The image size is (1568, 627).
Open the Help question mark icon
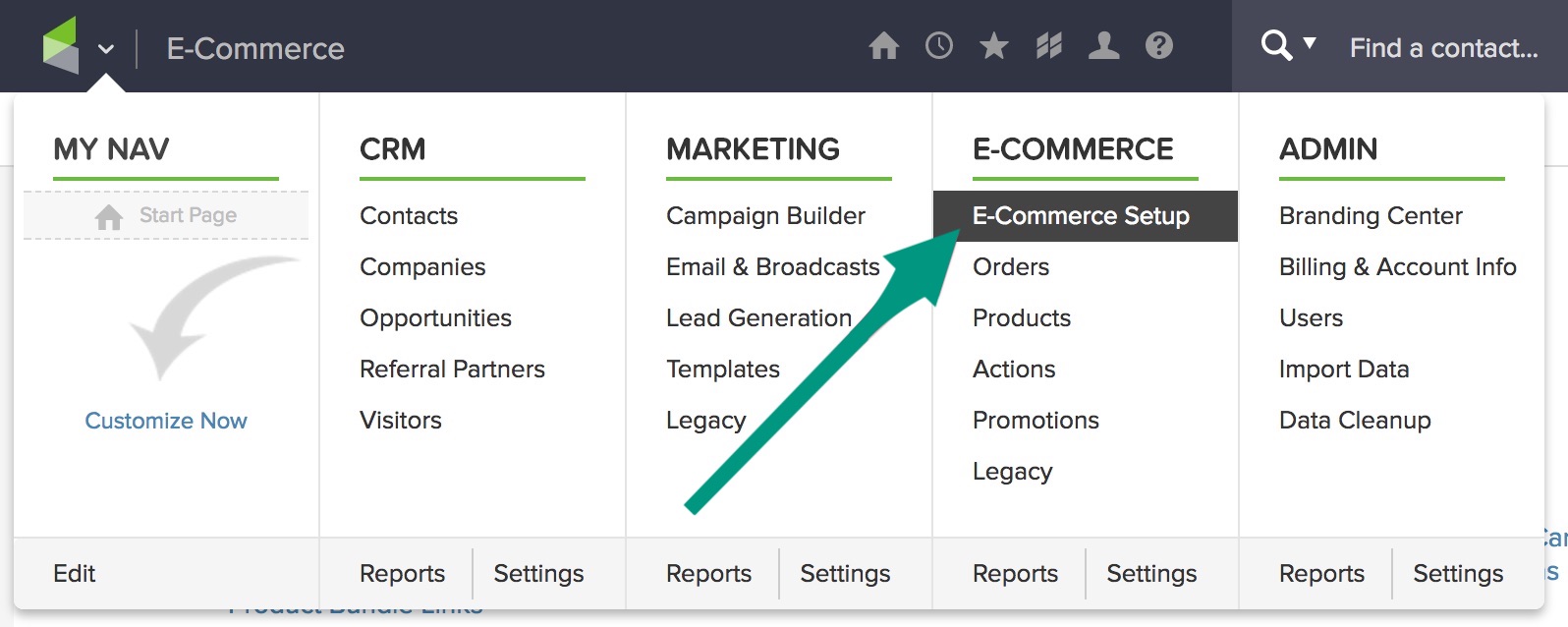click(x=1159, y=45)
